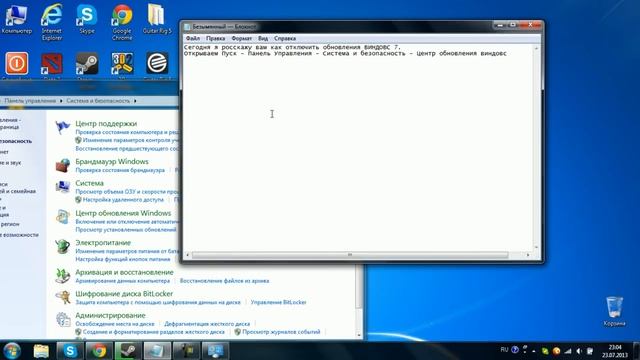Open the Администрирование heading link

(110, 316)
